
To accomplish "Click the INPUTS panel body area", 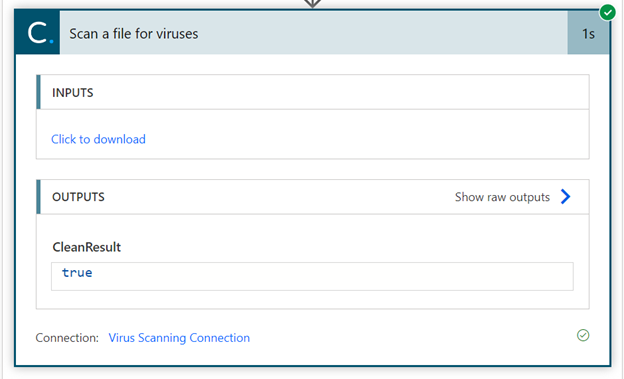I will point(313,134).
